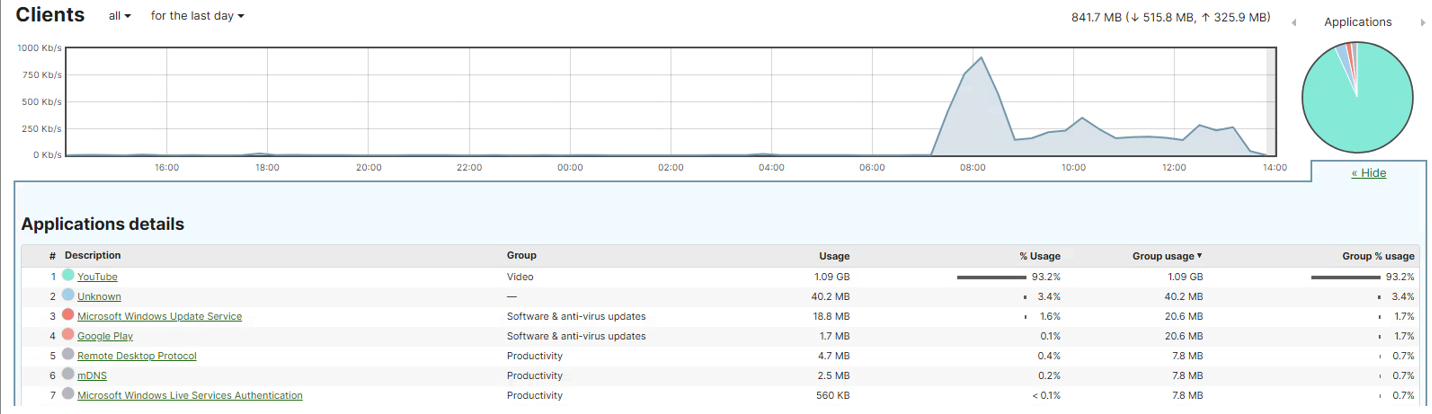Click the mDNS gray dot icon
Viewport: 1432px width, 414px height.
tap(68, 374)
